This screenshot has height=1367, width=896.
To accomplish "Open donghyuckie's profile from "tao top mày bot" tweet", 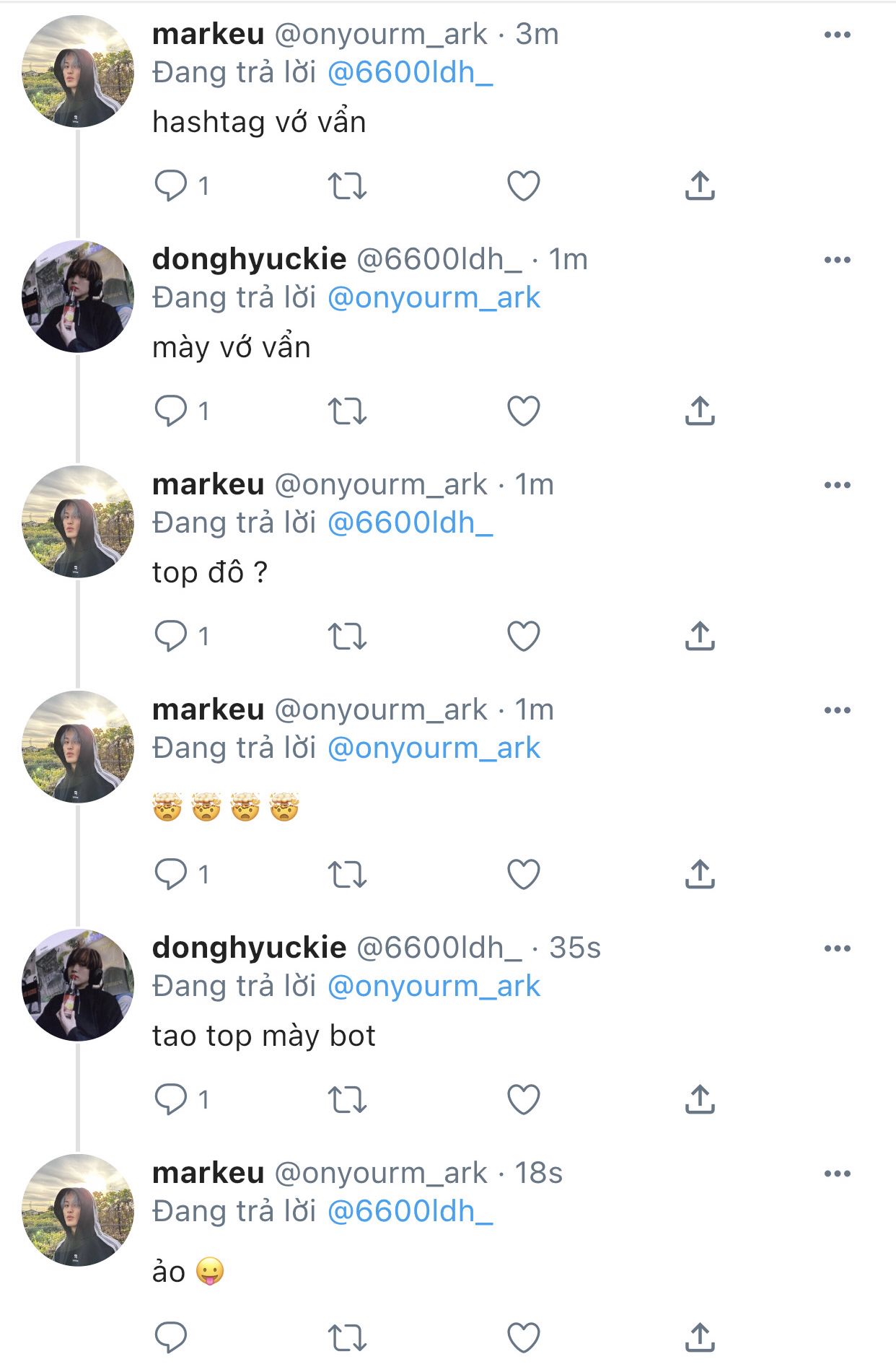I will (249, 948).
